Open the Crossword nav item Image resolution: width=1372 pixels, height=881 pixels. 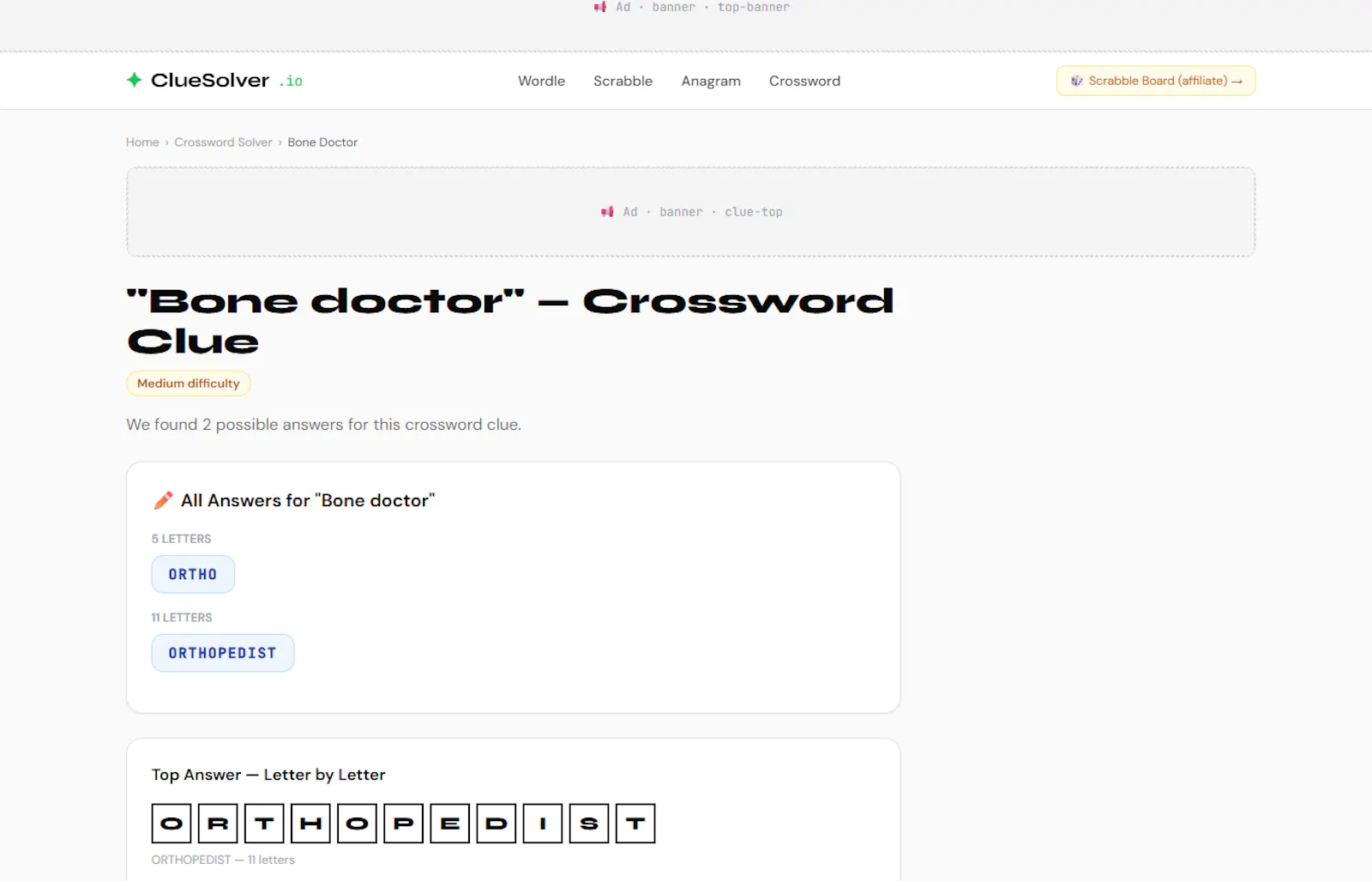coord(804,81)
